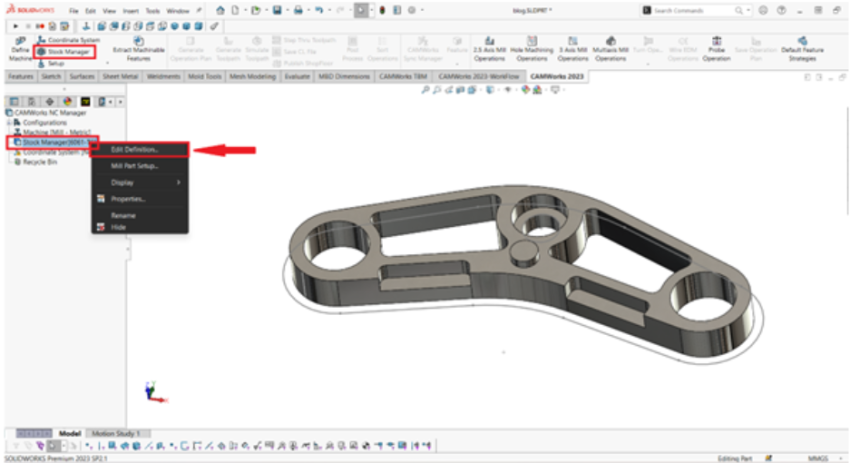Open the Motion Study 1 tab
This screenshot has width=850, height=463.
(x=118, y=433)
